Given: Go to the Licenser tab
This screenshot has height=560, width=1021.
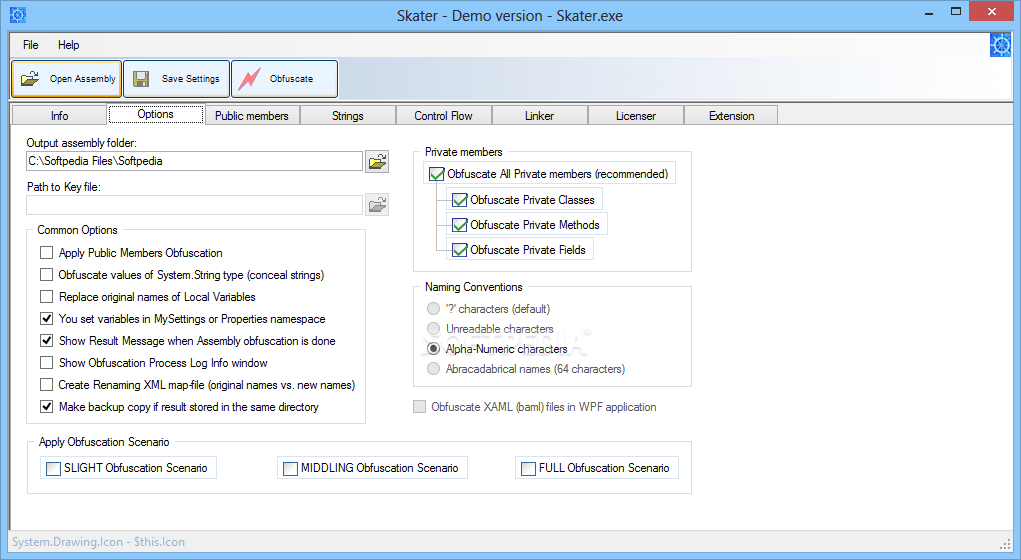Looking at the screenshot, I should tap(636, 115).
